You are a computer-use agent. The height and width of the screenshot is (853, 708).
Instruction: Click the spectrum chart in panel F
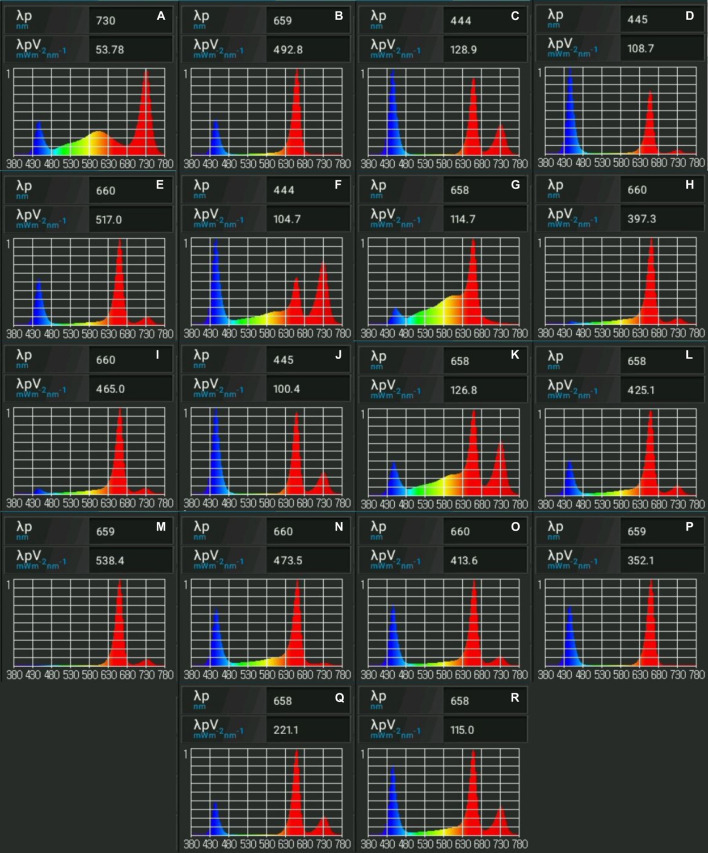[x=269, y=282]
